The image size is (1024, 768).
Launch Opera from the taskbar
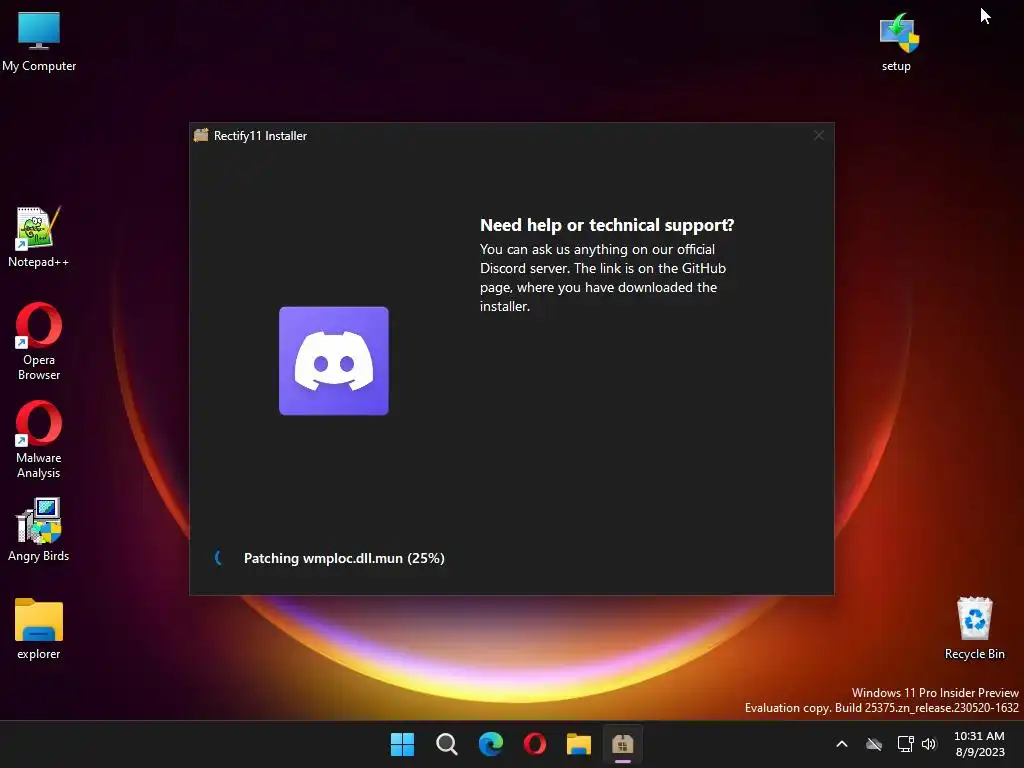[x=535, y=744]
